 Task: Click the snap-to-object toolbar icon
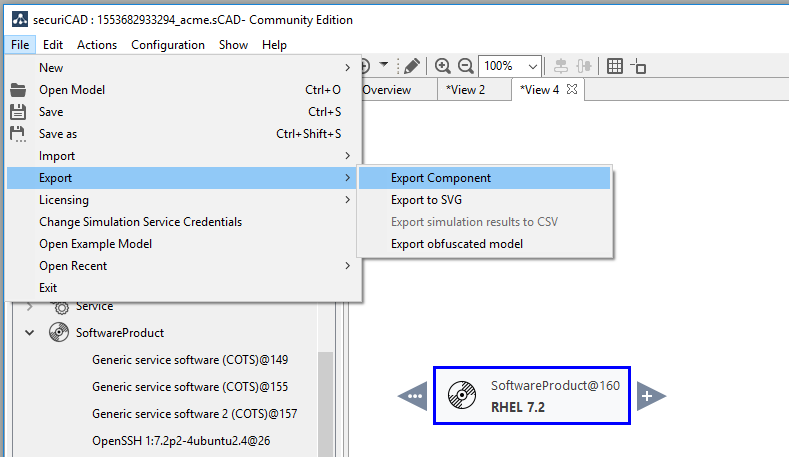638,66
